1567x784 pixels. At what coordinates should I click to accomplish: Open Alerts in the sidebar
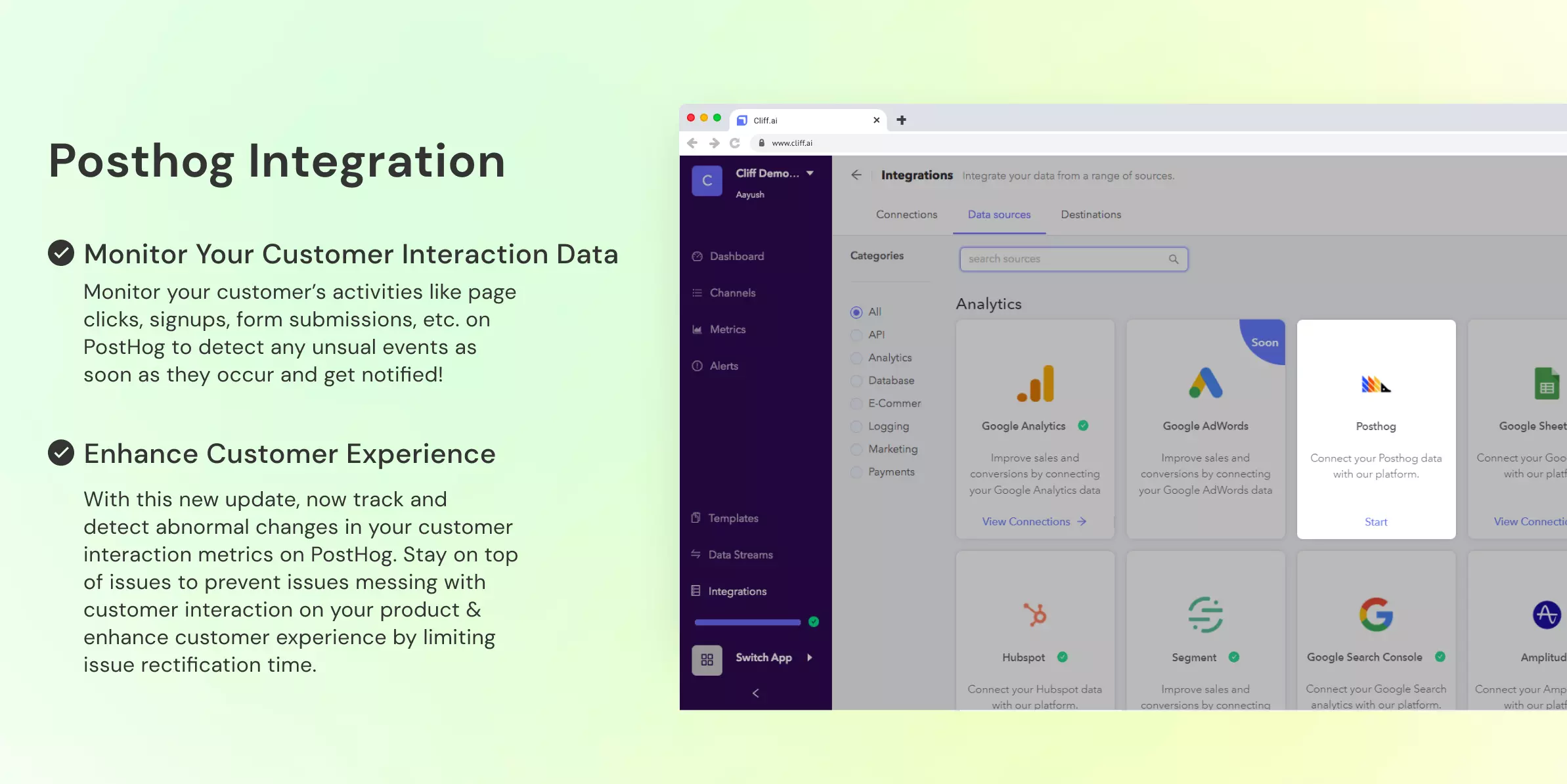[715, 366]
